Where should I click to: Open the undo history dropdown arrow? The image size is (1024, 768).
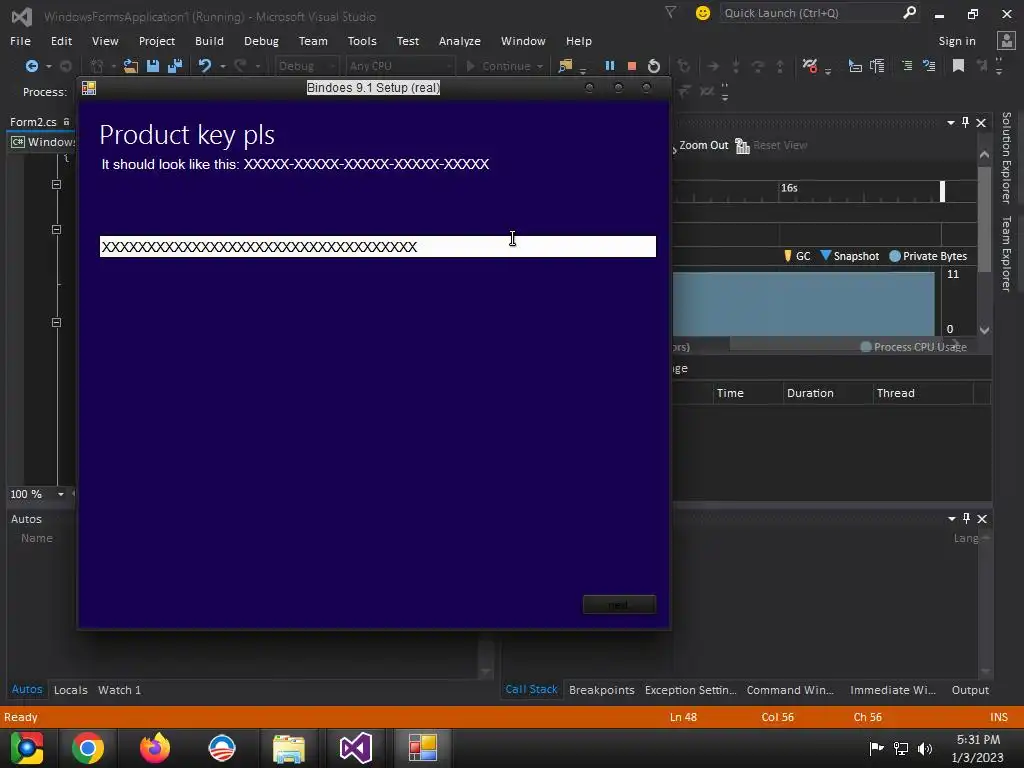[223, 67]
